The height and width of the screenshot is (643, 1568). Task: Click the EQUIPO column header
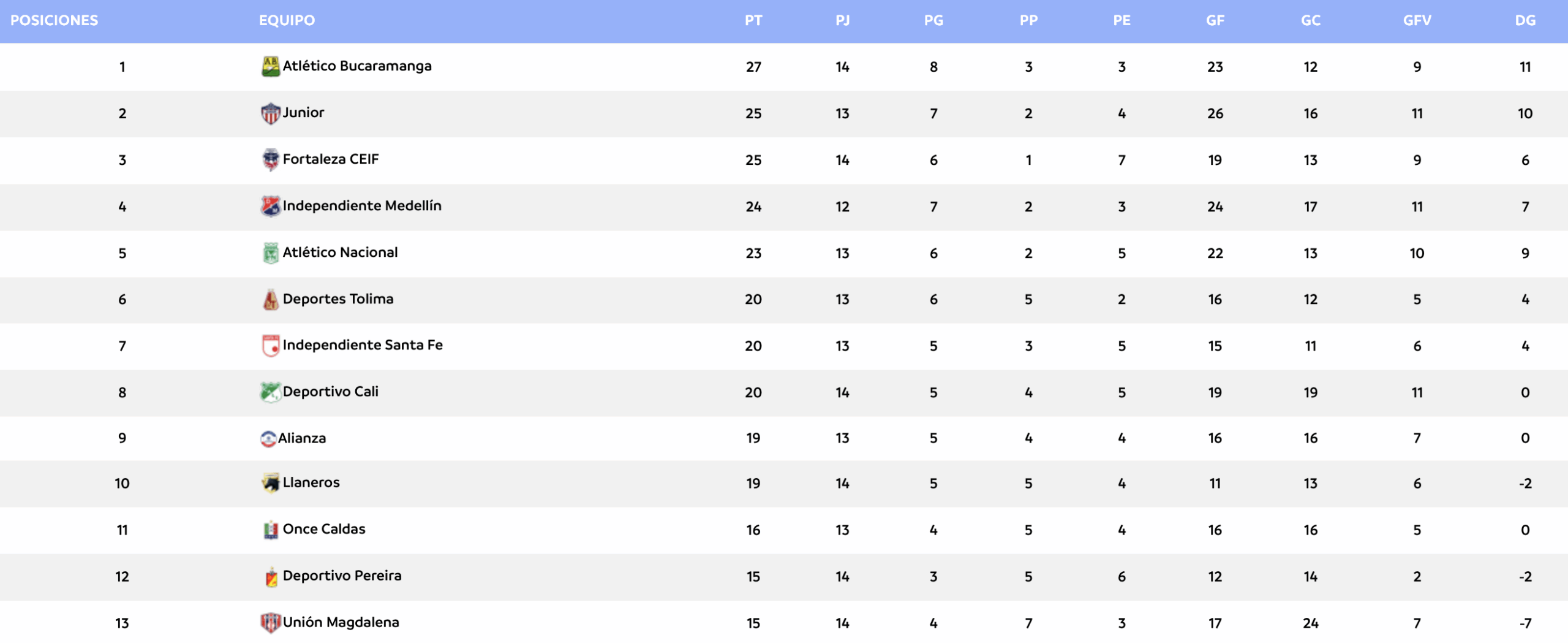[x=287, y=20]
